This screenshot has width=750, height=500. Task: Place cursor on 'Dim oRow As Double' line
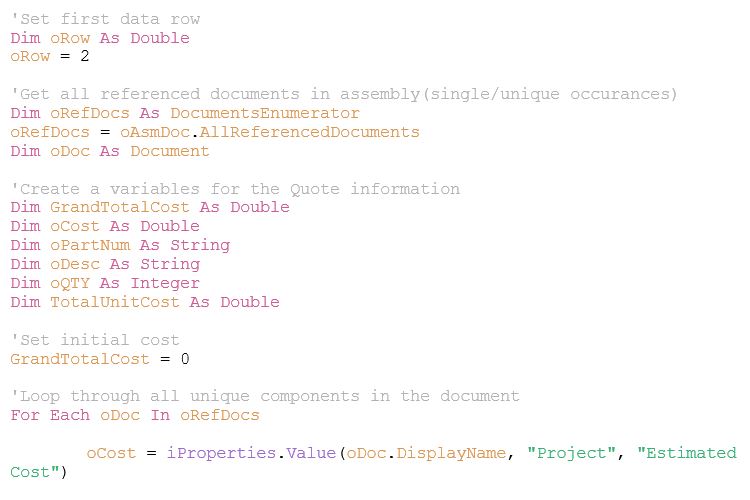tap(100, 38)
